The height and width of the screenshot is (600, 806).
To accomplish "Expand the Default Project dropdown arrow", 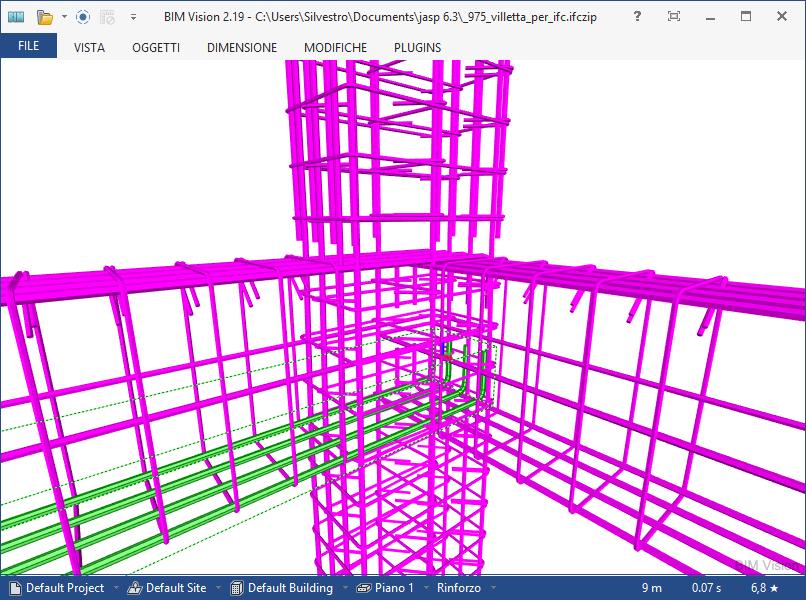I will coord(116,588).
